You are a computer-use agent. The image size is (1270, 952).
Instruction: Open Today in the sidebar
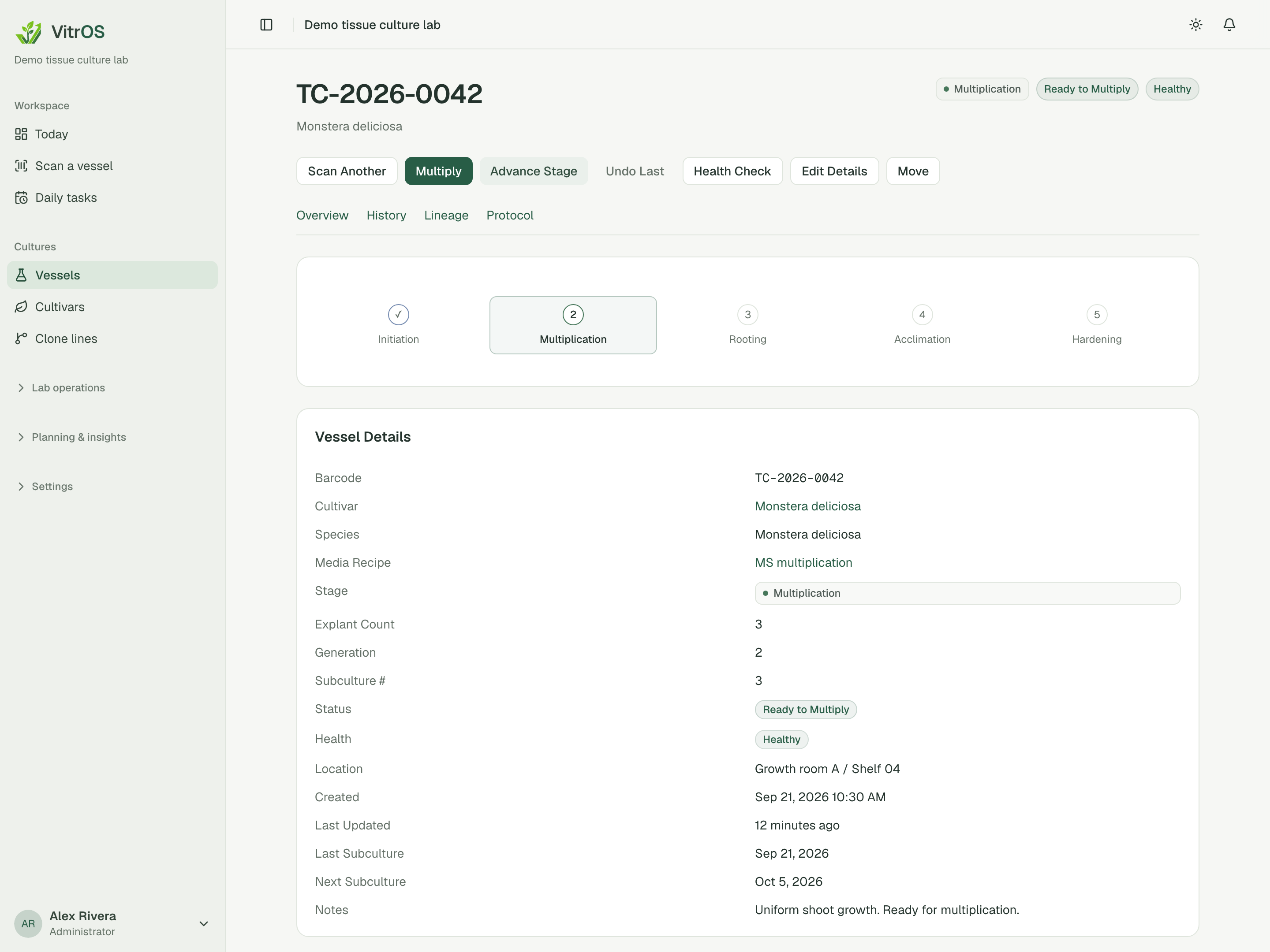point(112,134)
